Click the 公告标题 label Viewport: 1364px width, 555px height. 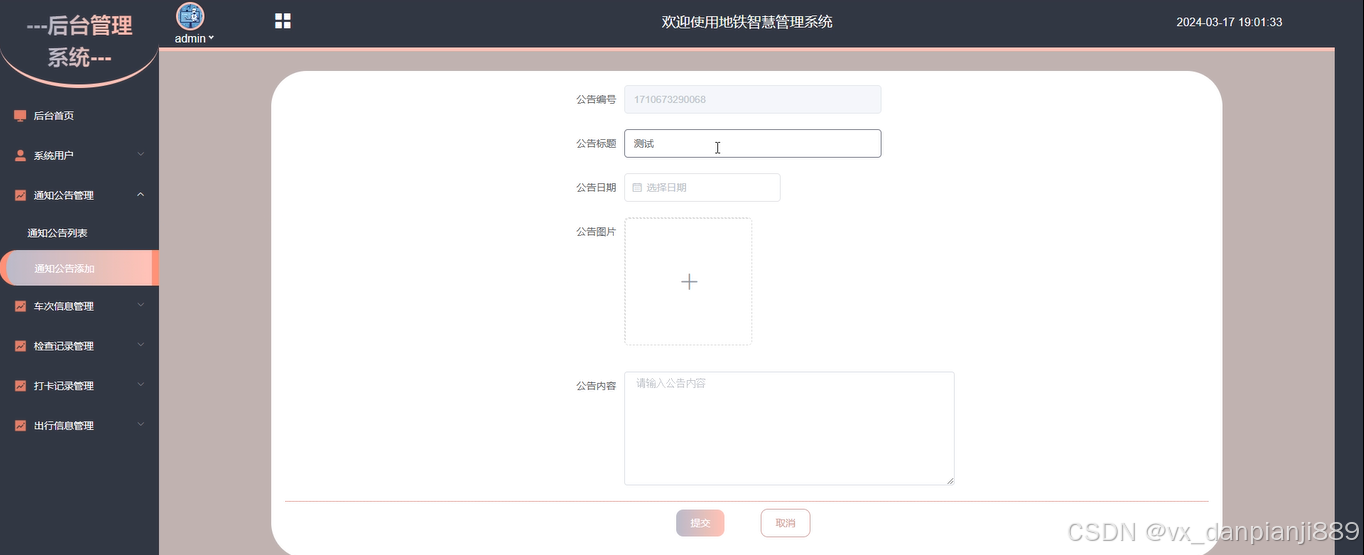point(596,143)
